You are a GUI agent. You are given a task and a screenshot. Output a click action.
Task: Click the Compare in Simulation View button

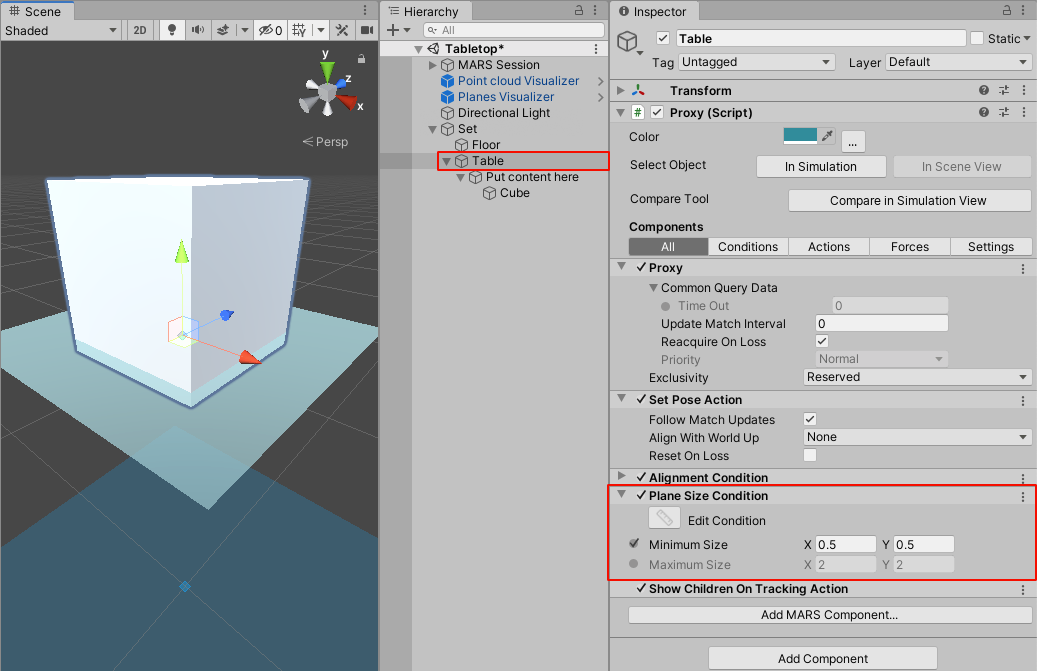908,200
